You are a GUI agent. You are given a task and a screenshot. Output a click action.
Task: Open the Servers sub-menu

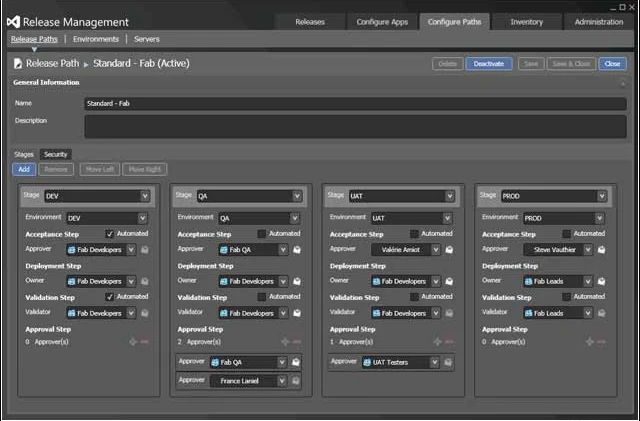[x=147, y=39]
